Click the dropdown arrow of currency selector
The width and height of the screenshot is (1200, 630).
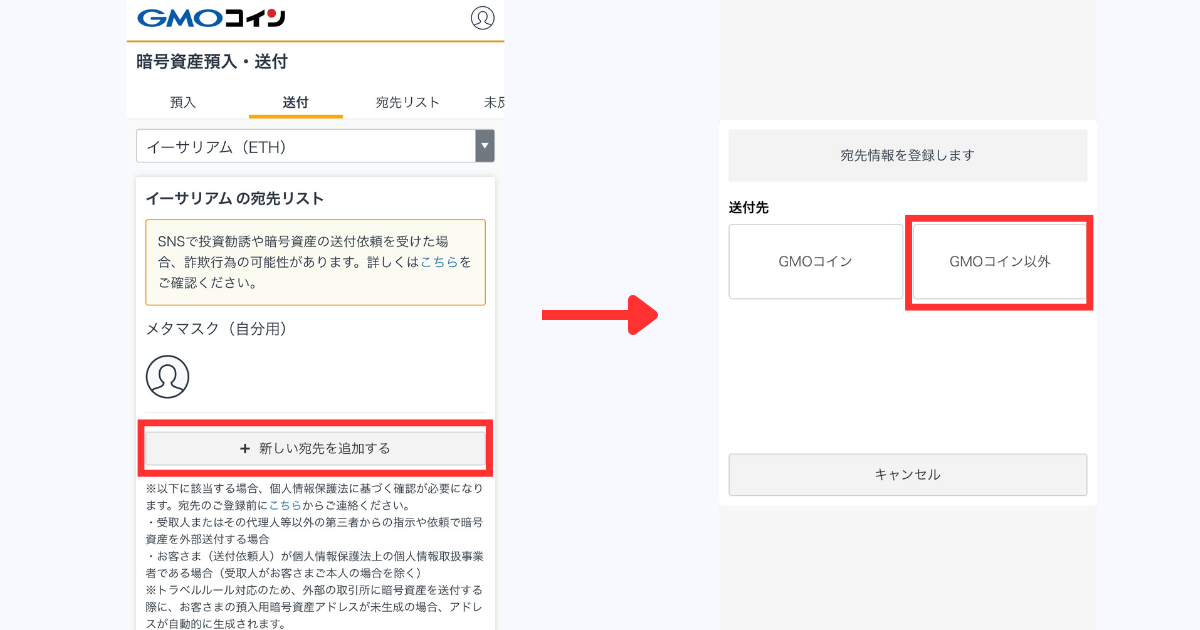click(x=485, y=147)
